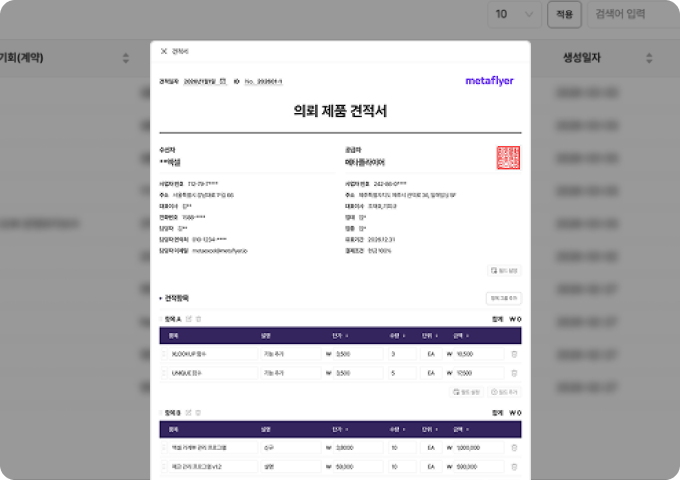This screenshot has height=480, width=680.
Task: Edit the quantity 3 field in group A
Action: [x=402, y=354]
